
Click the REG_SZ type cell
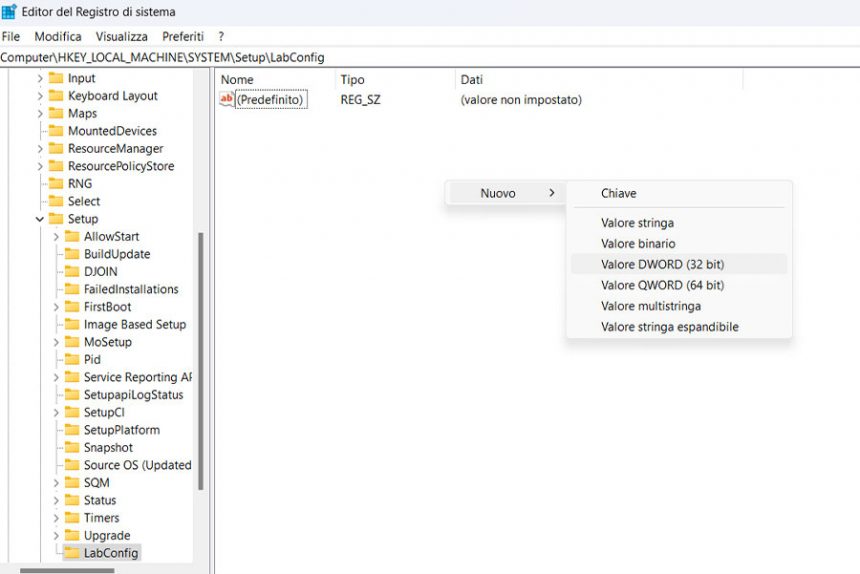(x=360, y=100)
